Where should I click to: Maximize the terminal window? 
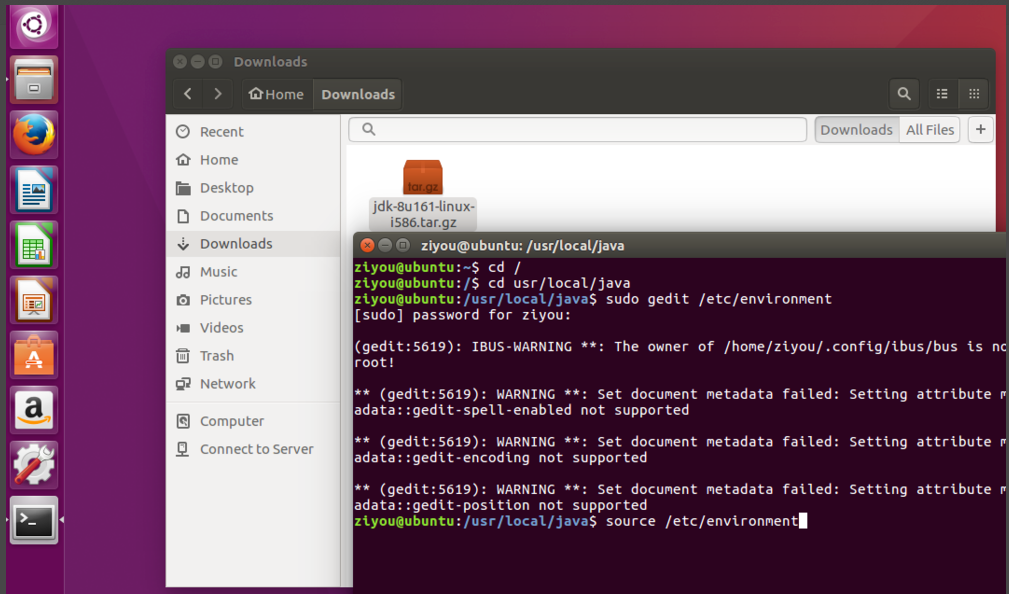tap(403, 245)
